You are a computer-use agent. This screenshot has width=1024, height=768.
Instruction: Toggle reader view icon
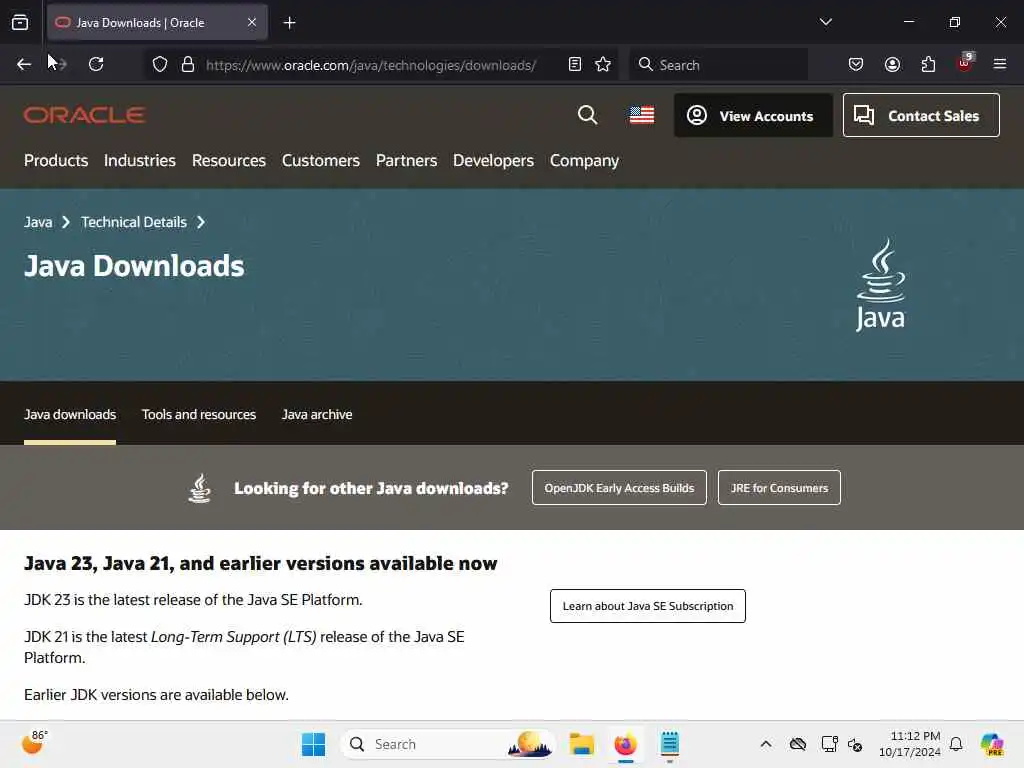575,64
